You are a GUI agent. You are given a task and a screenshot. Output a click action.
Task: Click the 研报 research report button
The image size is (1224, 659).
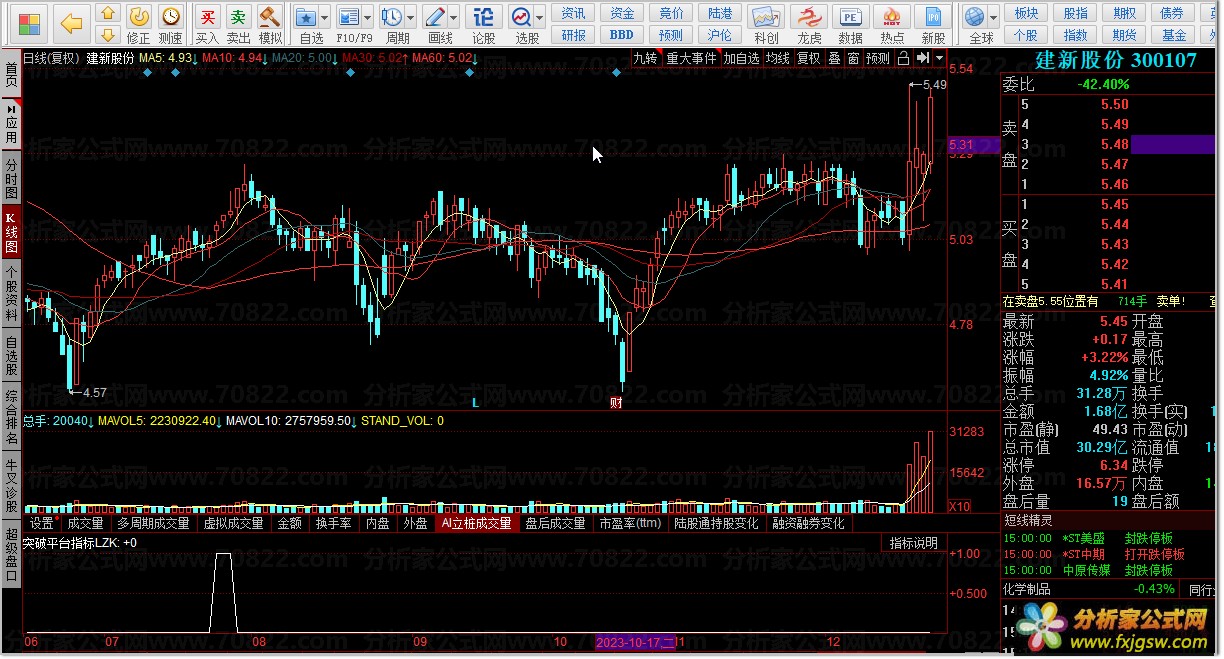pos(573,35)
